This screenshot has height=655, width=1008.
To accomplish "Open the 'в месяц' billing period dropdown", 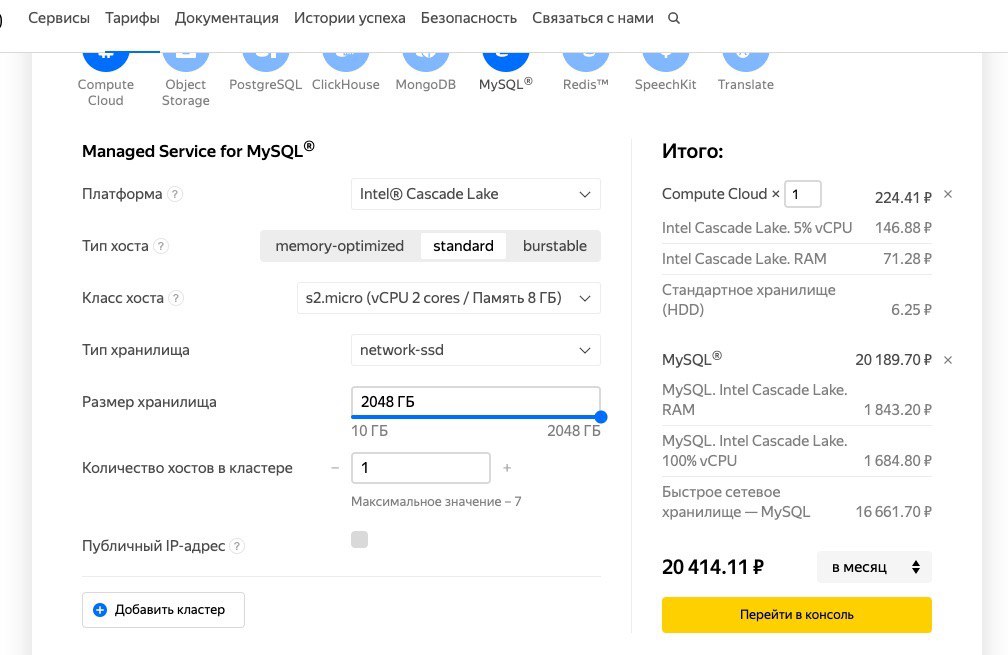I will (x=874, y=567).
